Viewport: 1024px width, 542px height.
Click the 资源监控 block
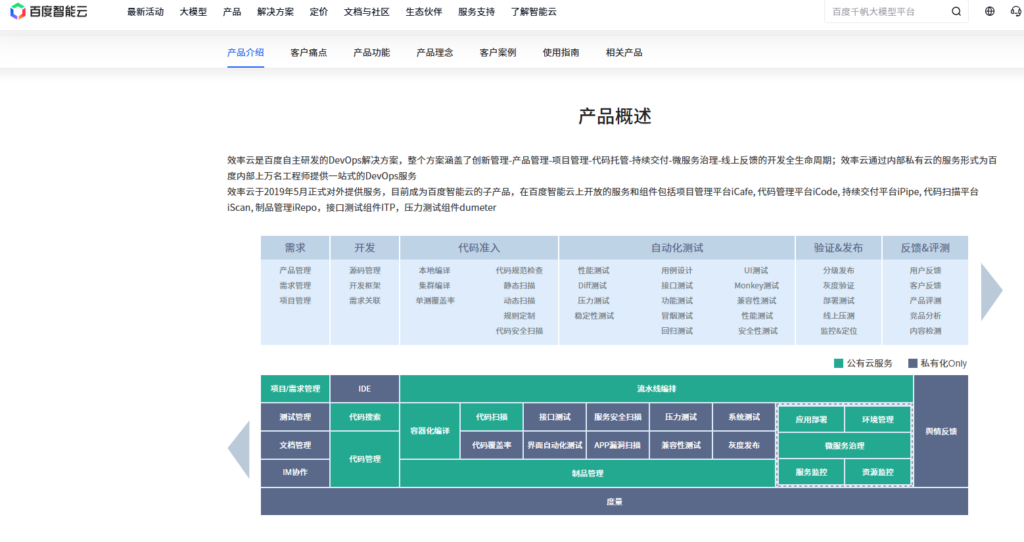coord(878,471)
